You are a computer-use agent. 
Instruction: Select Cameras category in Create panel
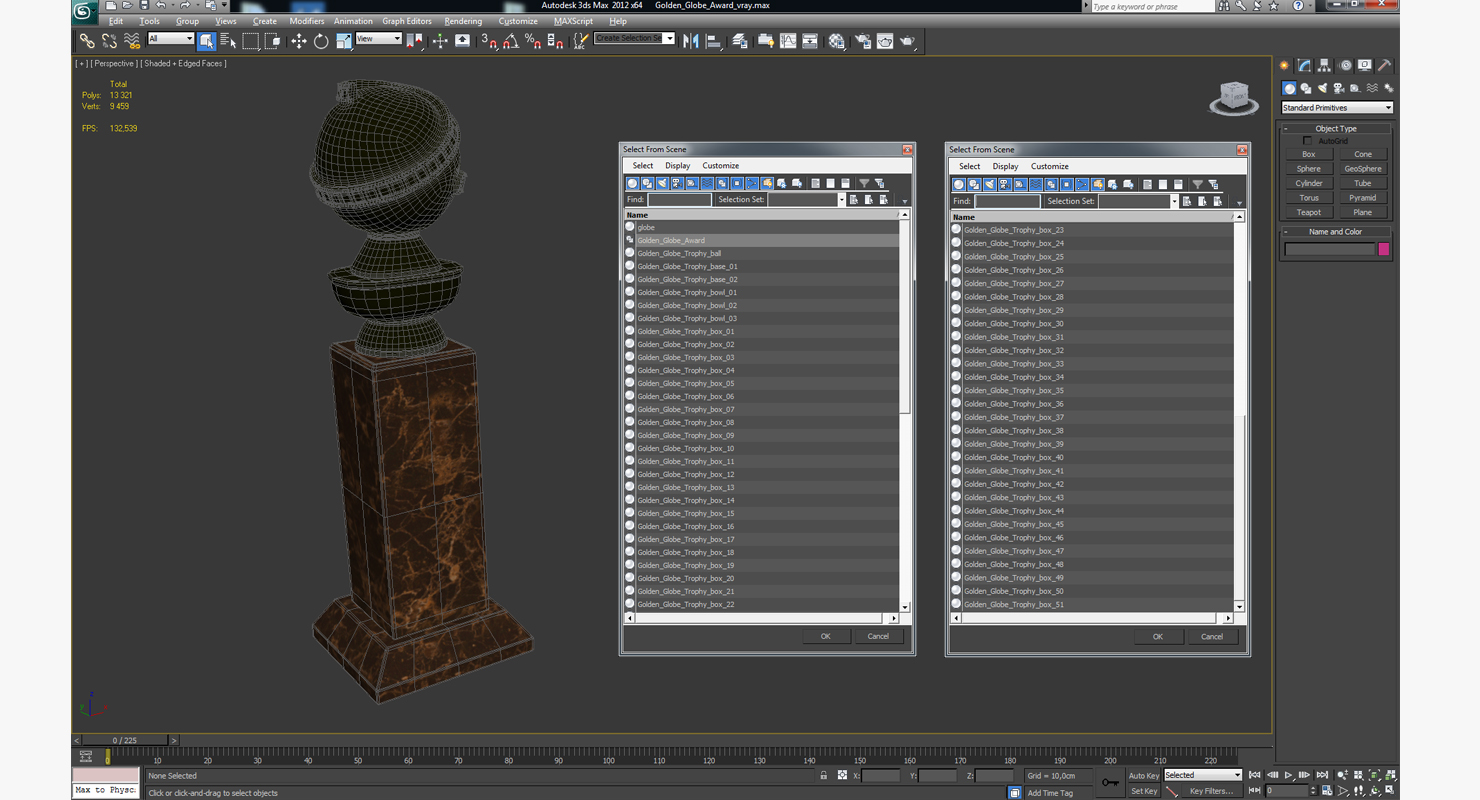[x=1339, y=88]
